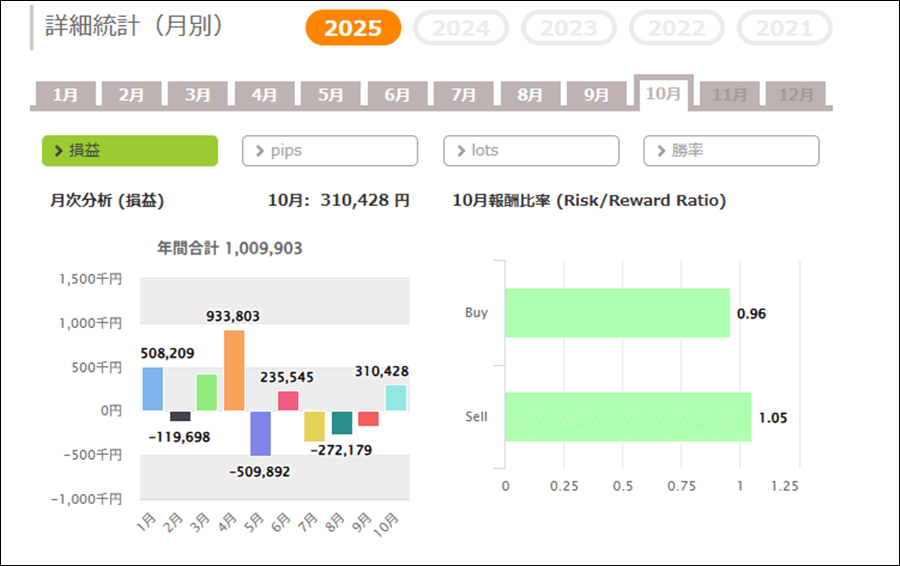Select the 2025 year button

353,28
